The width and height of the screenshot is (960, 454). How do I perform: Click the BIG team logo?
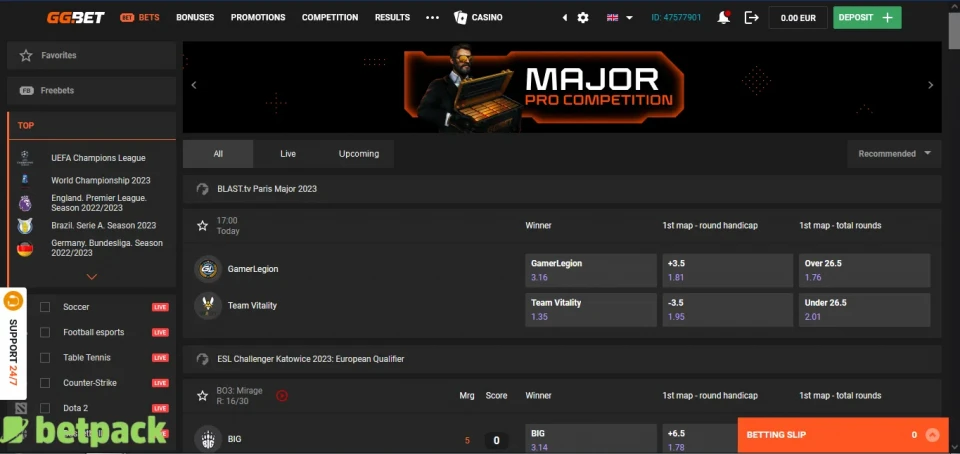pyautogui.click(x=208, y=438)
